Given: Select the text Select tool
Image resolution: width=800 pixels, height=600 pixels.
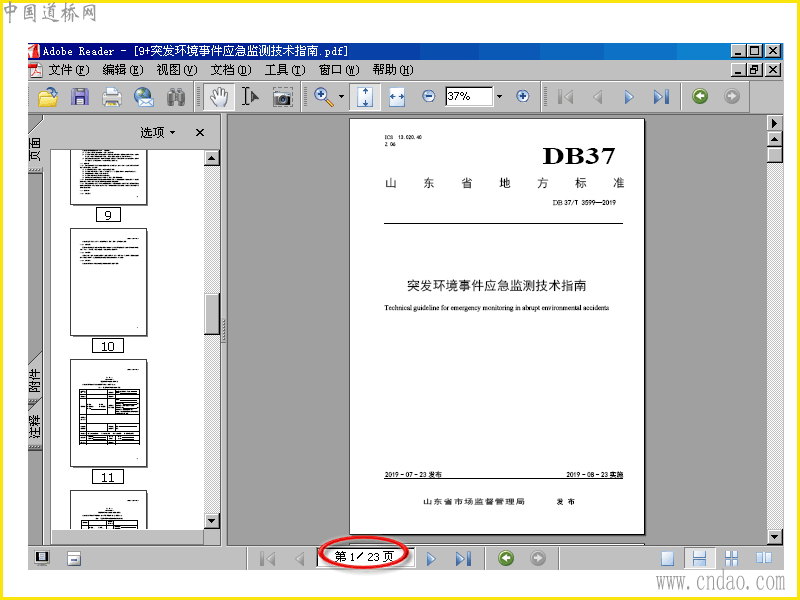Looking at the screenshot, I should (x=250, y=96).
